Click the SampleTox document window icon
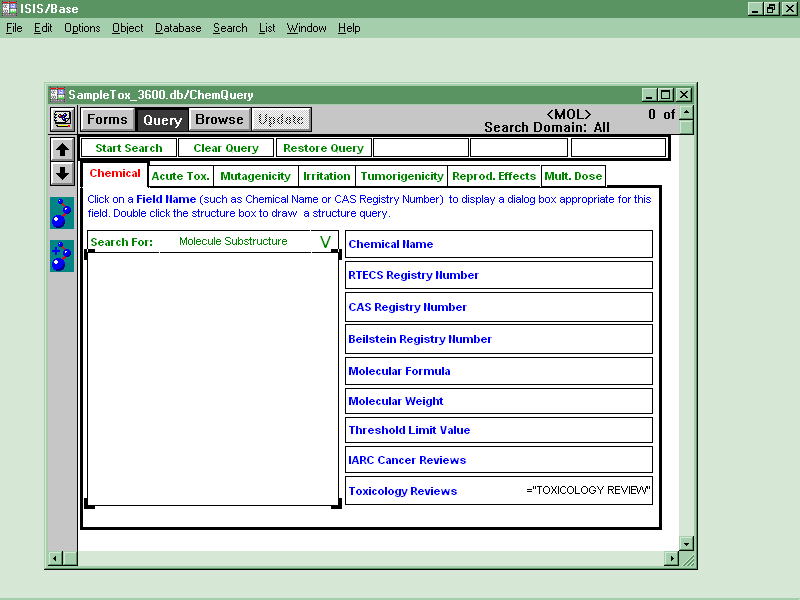Viewport: 800px width, 600px height. (x=58, y=95)
